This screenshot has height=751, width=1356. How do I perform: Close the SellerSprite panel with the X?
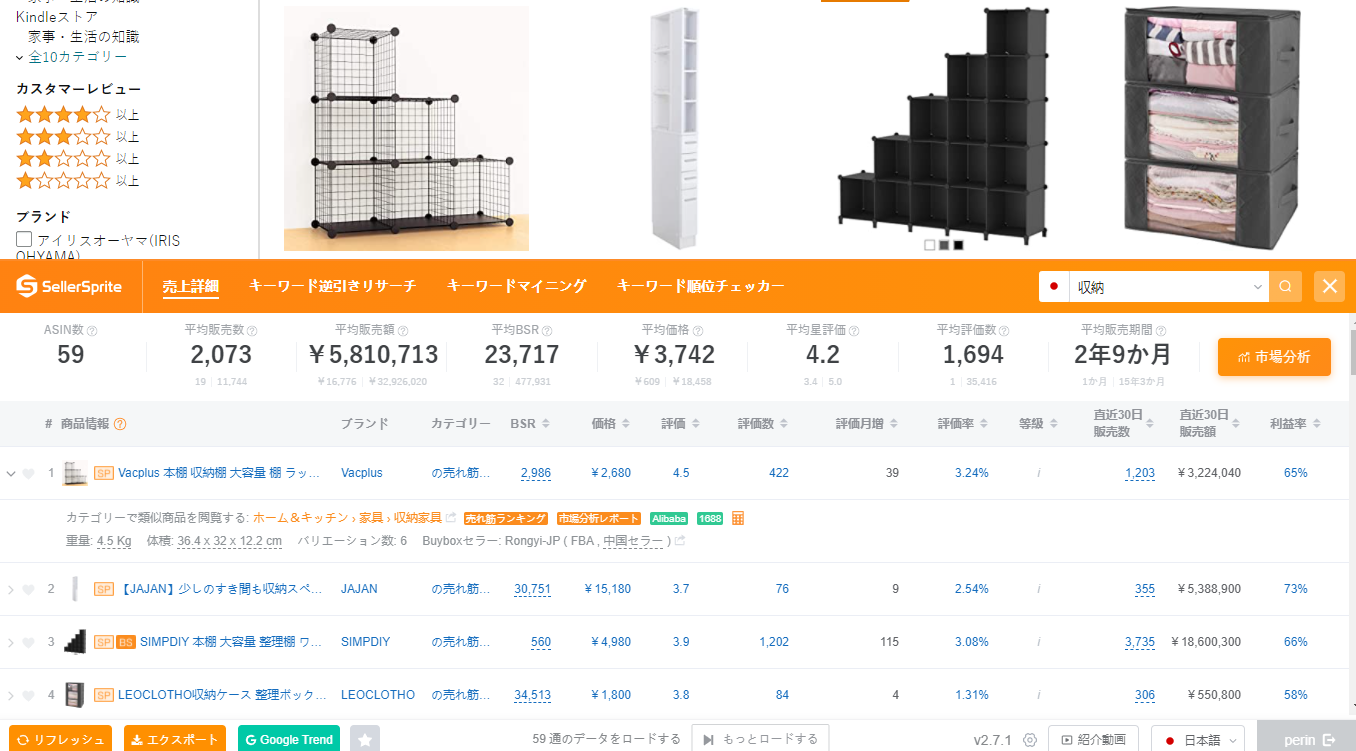click(x=1330, y=287)
